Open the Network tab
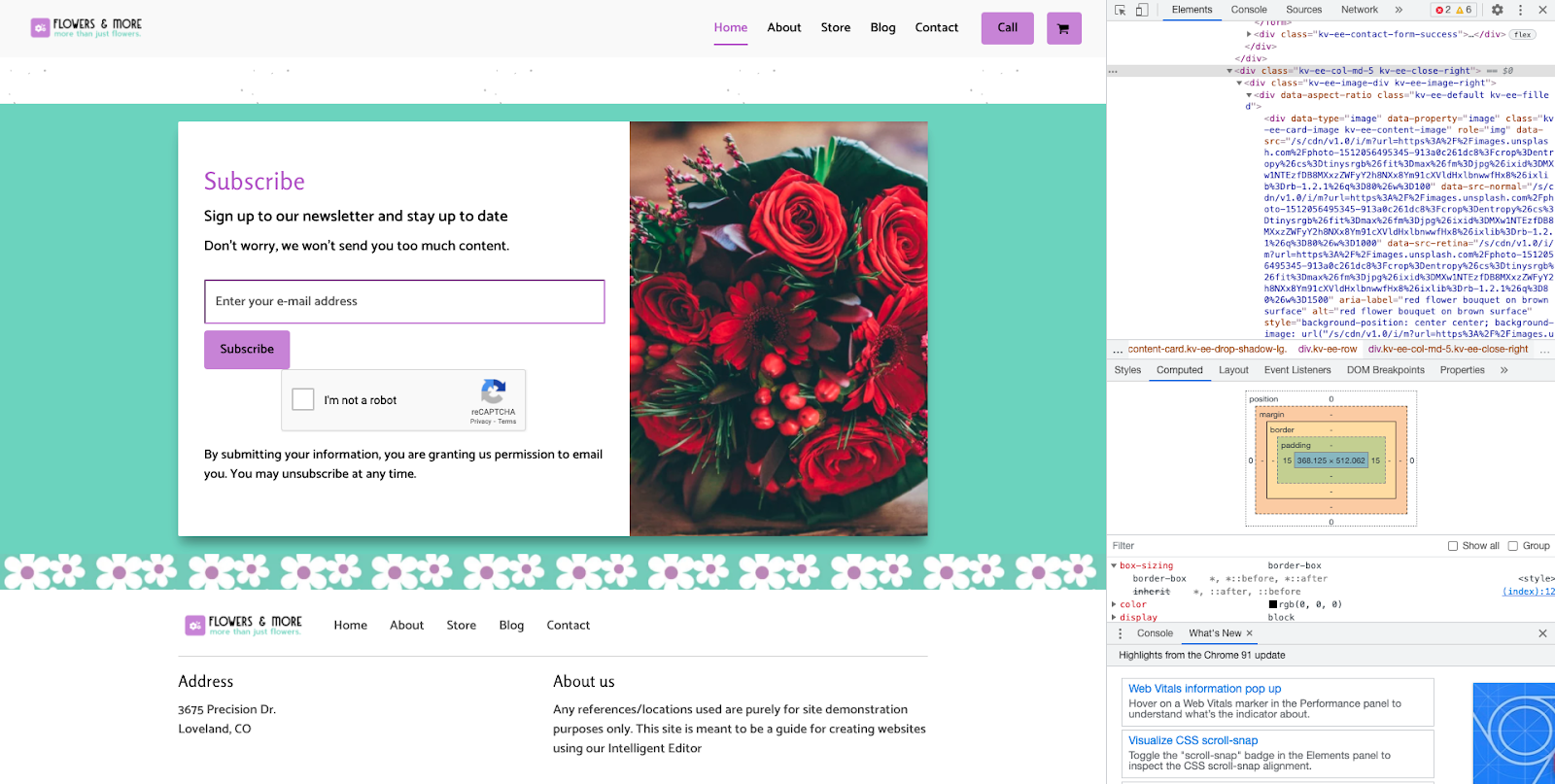The height and width of the screenshot is (784, 1555). pos(1360,10)
